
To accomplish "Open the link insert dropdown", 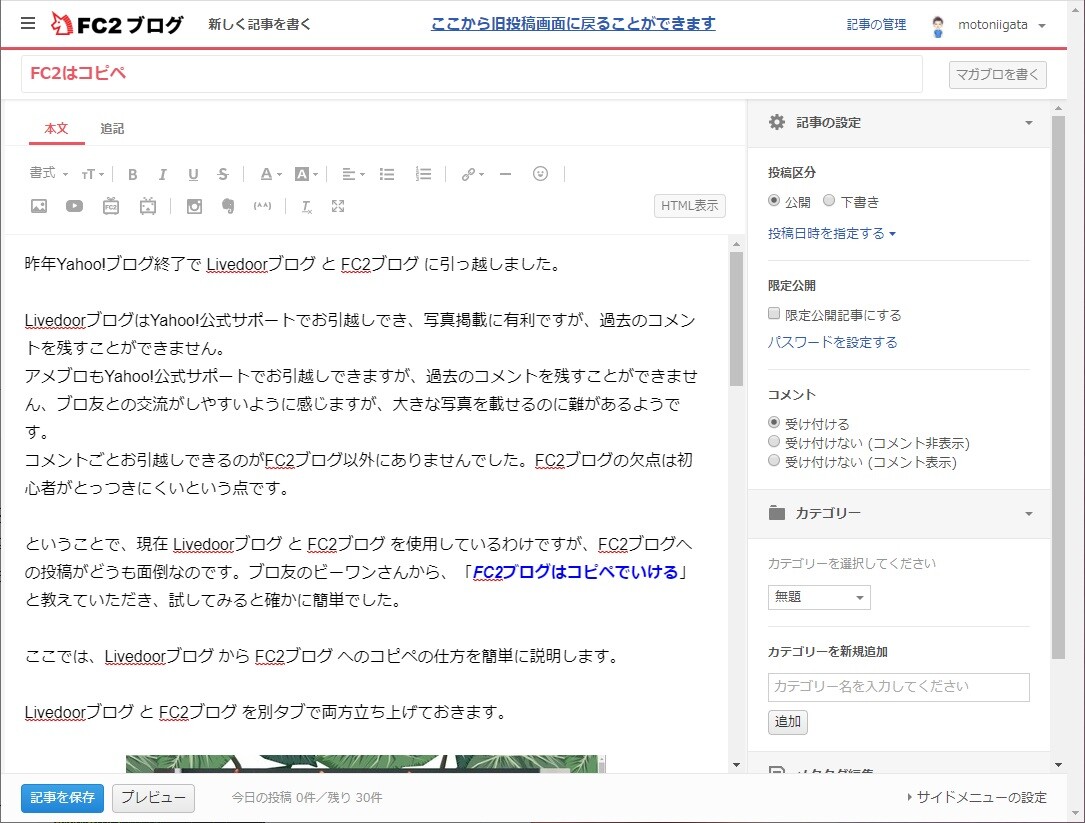I will [x=473, y=174].
